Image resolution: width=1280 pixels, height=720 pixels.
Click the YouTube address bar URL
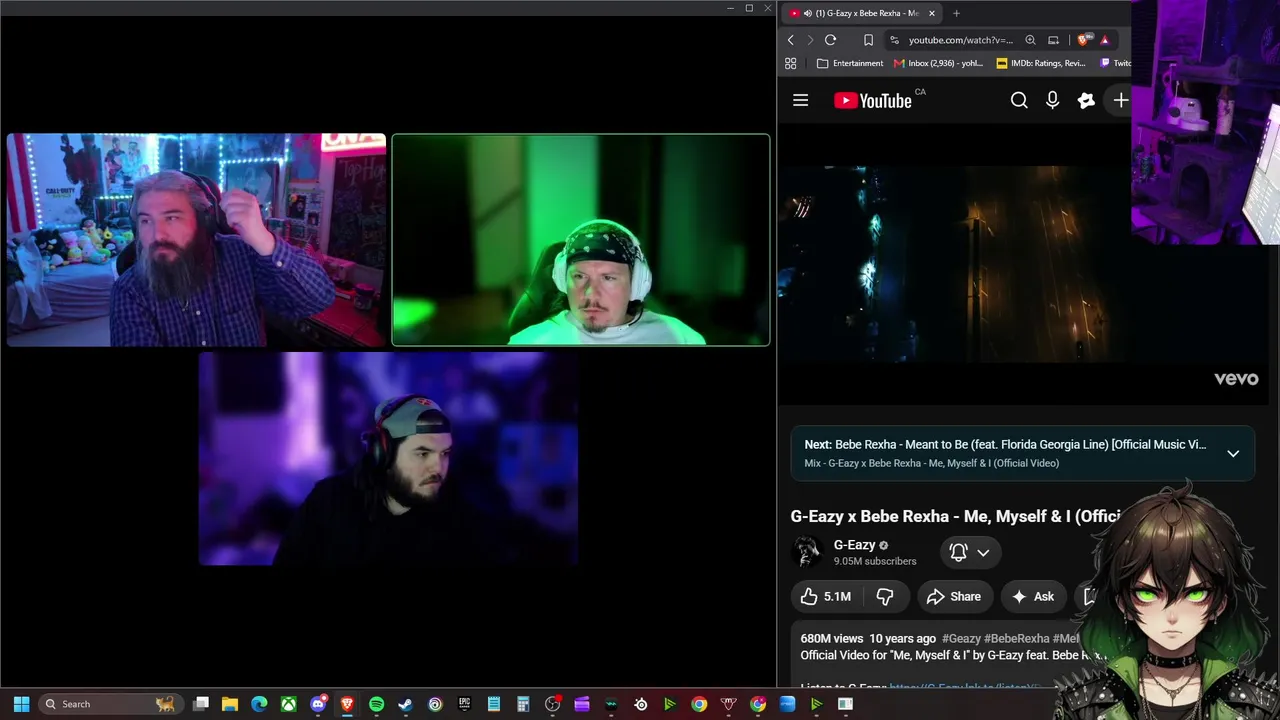[x=960, y=40]
